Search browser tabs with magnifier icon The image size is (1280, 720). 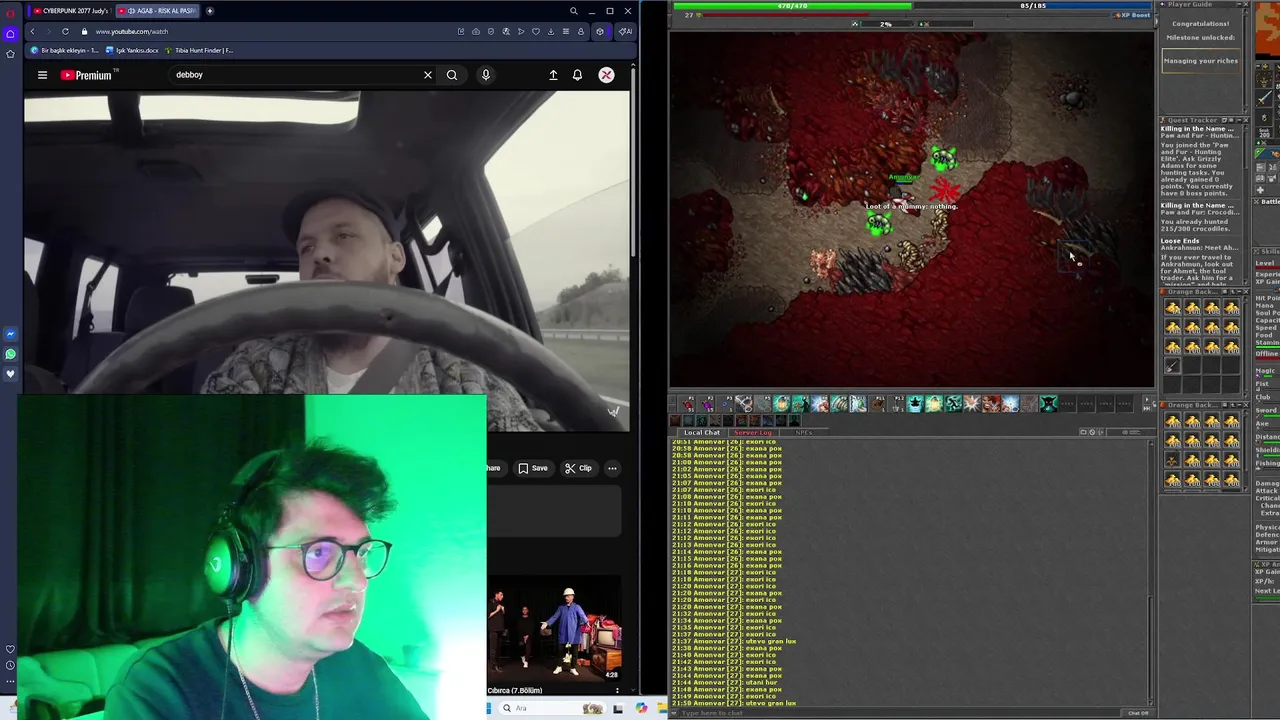(573, 11)
